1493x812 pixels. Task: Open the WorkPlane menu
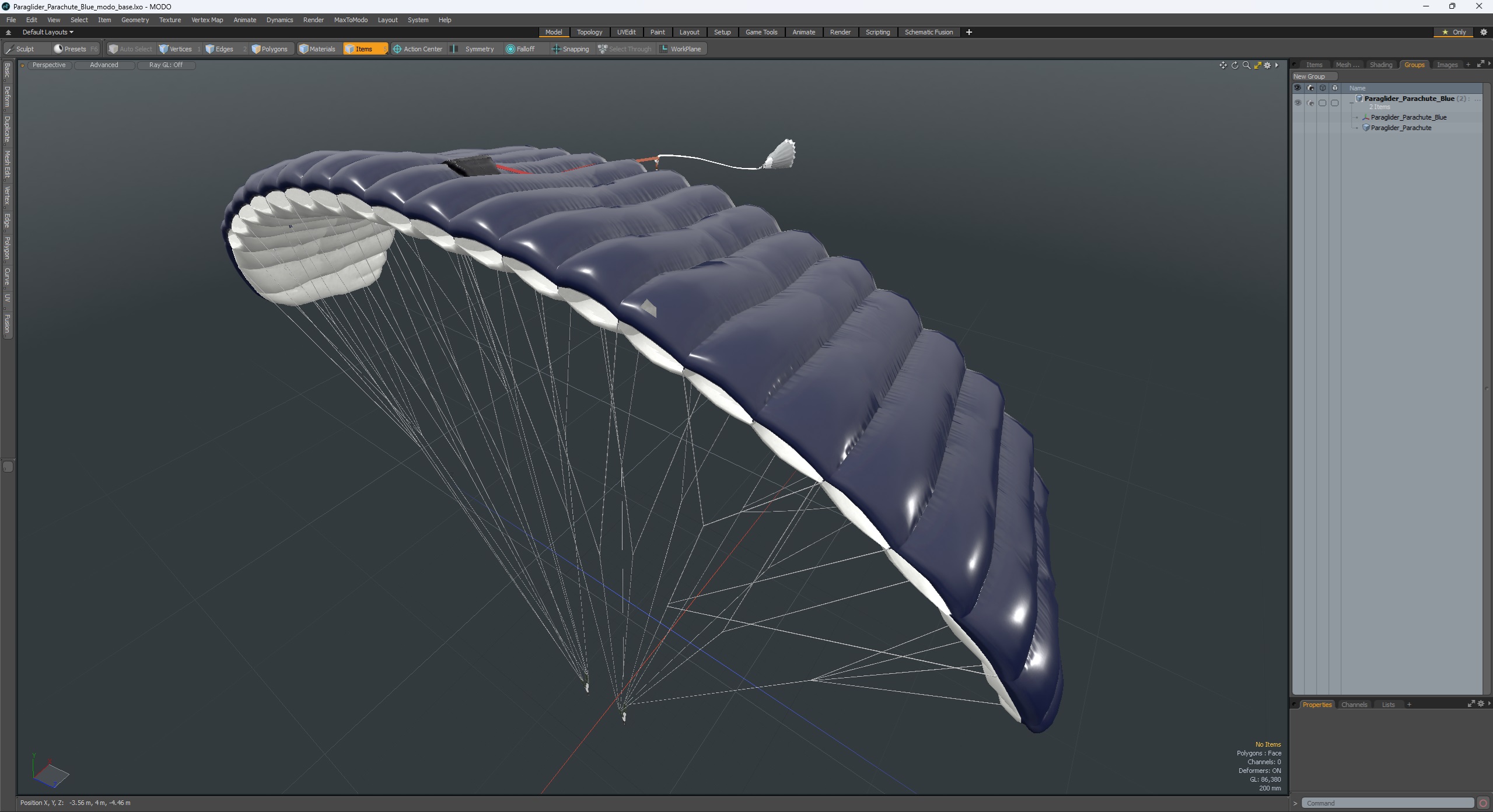[x=681, y=49]
